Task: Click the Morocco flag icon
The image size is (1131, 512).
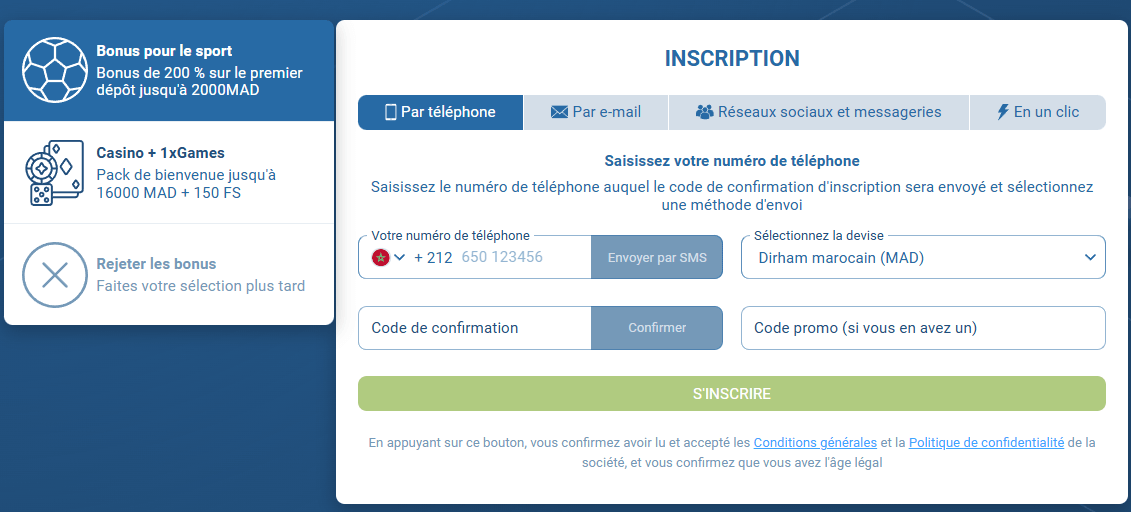Action: click(x=380, y=258)
